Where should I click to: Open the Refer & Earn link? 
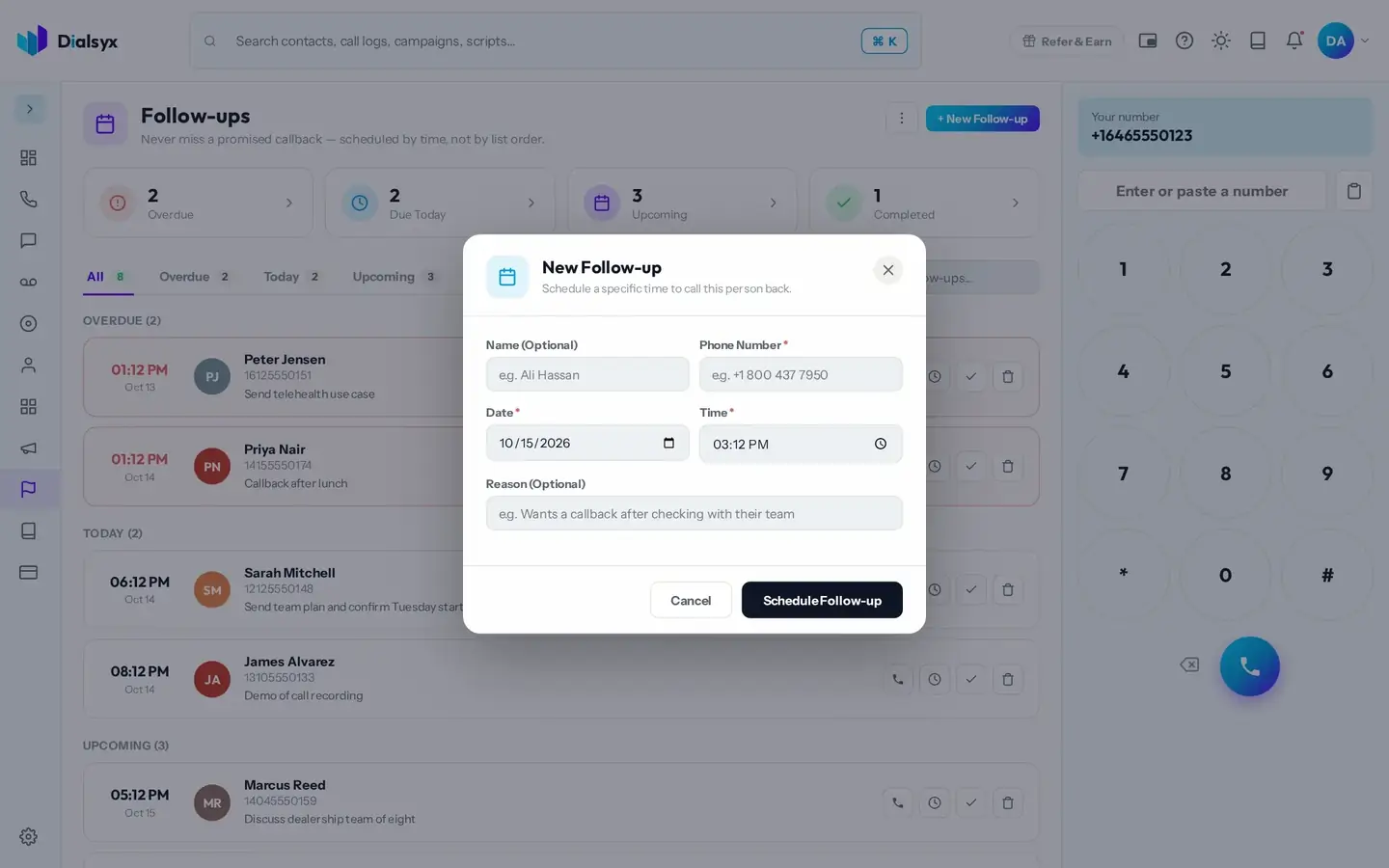pos(1067,41)
